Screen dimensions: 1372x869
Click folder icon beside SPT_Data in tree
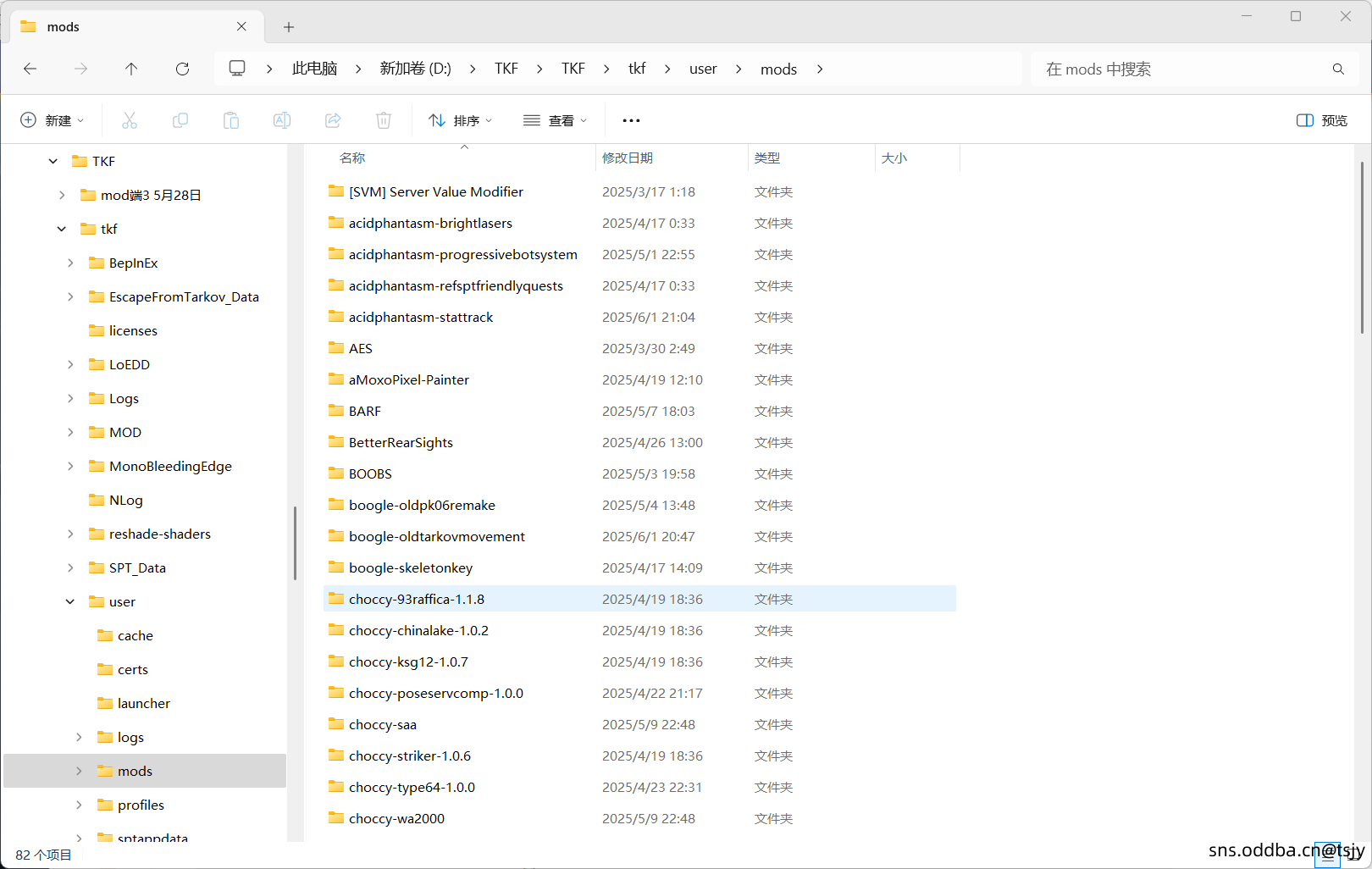[97, 567]
